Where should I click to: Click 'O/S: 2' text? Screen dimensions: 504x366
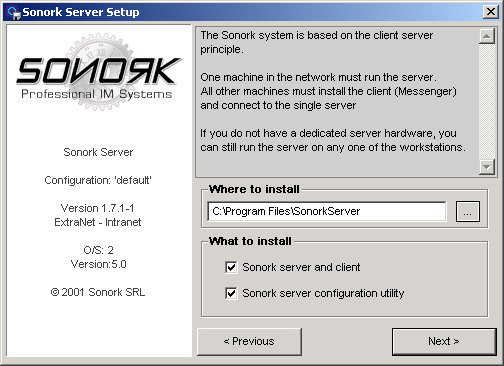click(x=98, y=250)
